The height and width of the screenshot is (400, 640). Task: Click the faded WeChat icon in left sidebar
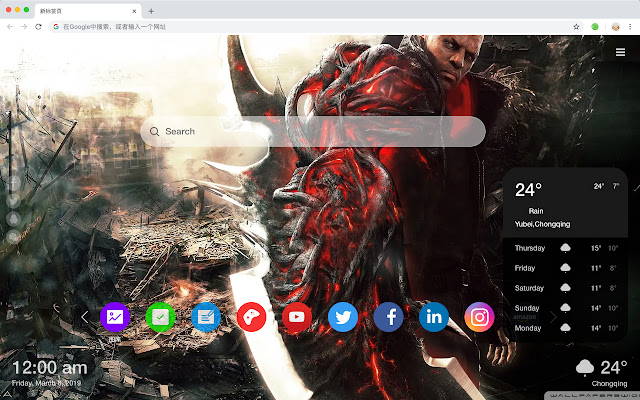tap(13, 237)
